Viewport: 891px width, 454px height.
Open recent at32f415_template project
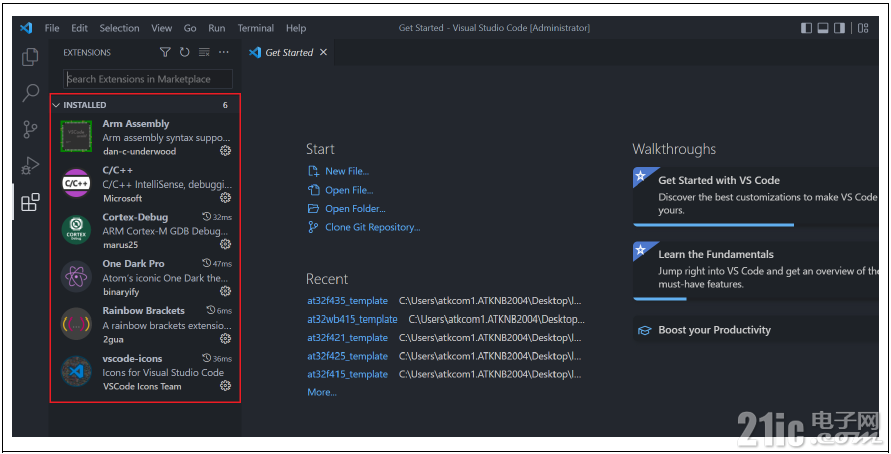347,374
